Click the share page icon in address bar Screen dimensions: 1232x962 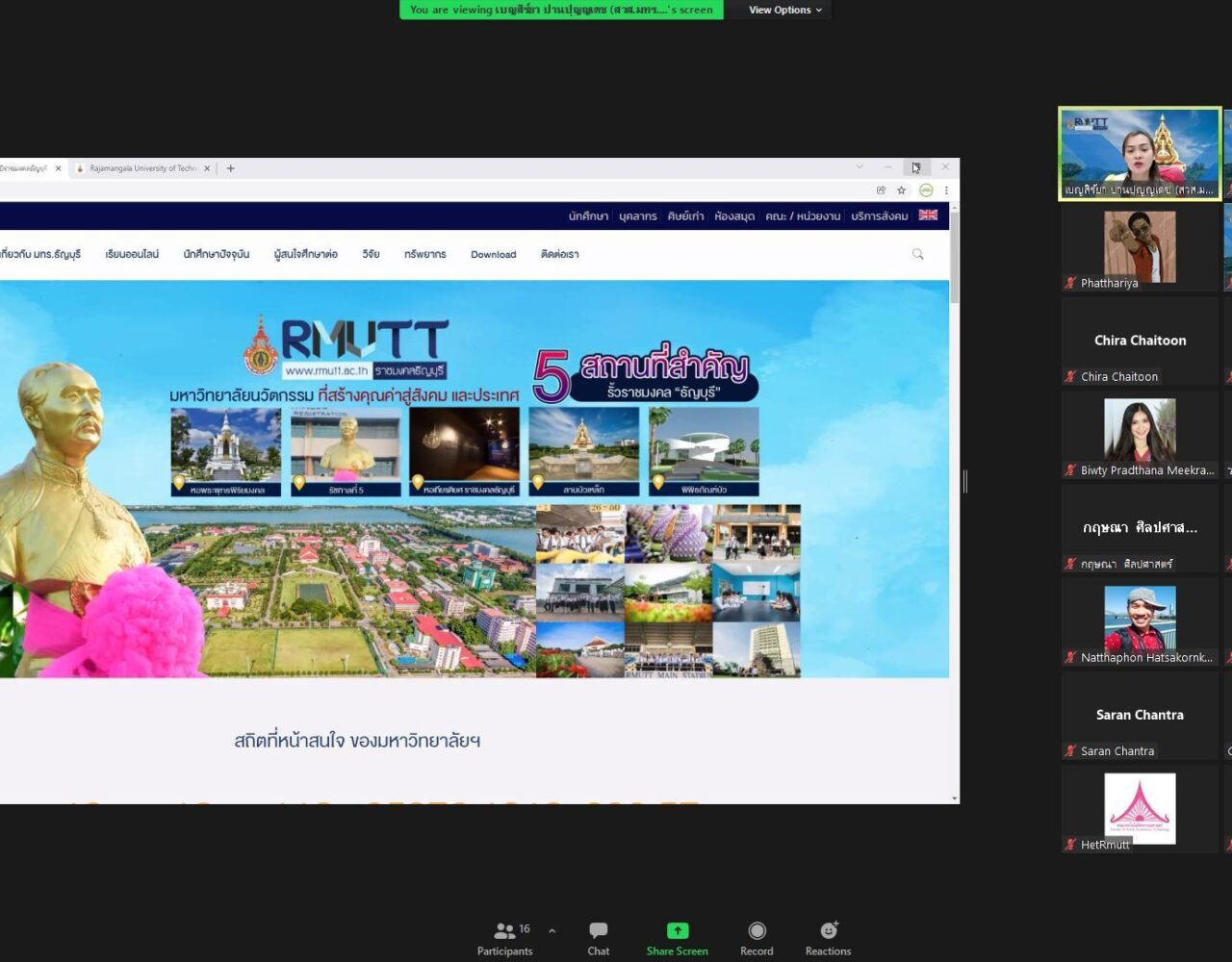click(x=881, y=190)
